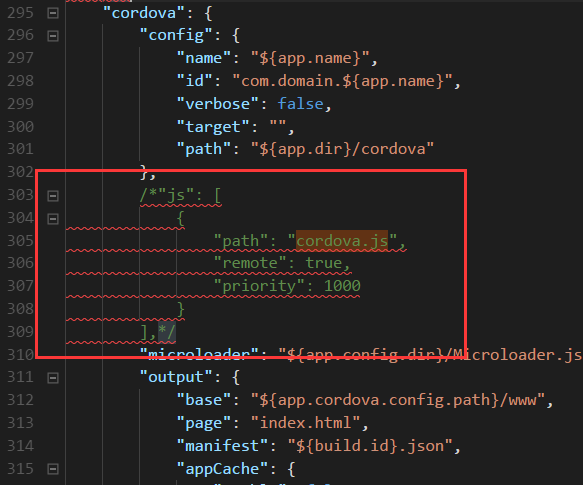The image size is (583, 485).
Task: Click the "cordova" key text
Action: [144, 13]
